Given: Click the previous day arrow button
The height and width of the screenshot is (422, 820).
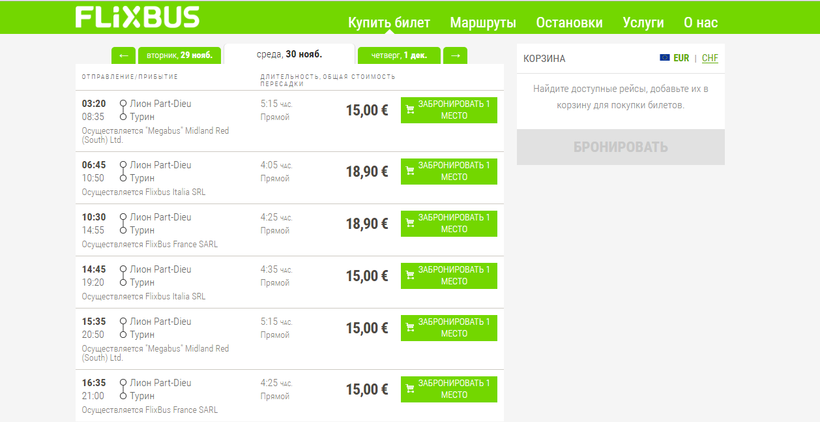Looking at the screenshot, I should [x=123, y=55].
